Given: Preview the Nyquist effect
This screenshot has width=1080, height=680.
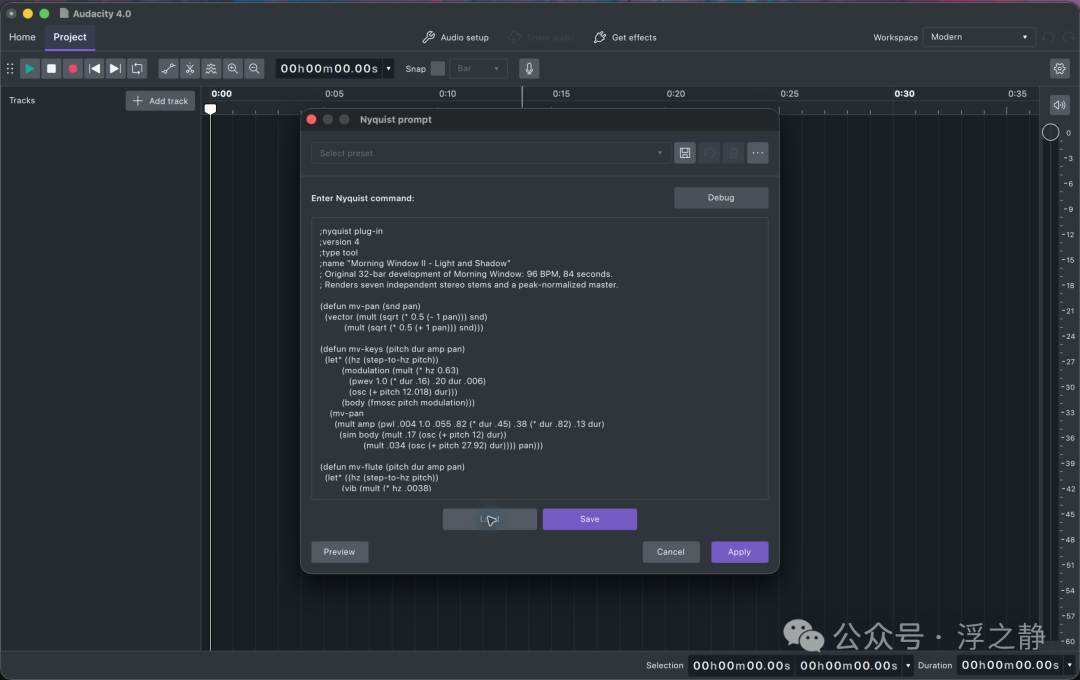Looking at the screenshot, I should coord(340,552).
